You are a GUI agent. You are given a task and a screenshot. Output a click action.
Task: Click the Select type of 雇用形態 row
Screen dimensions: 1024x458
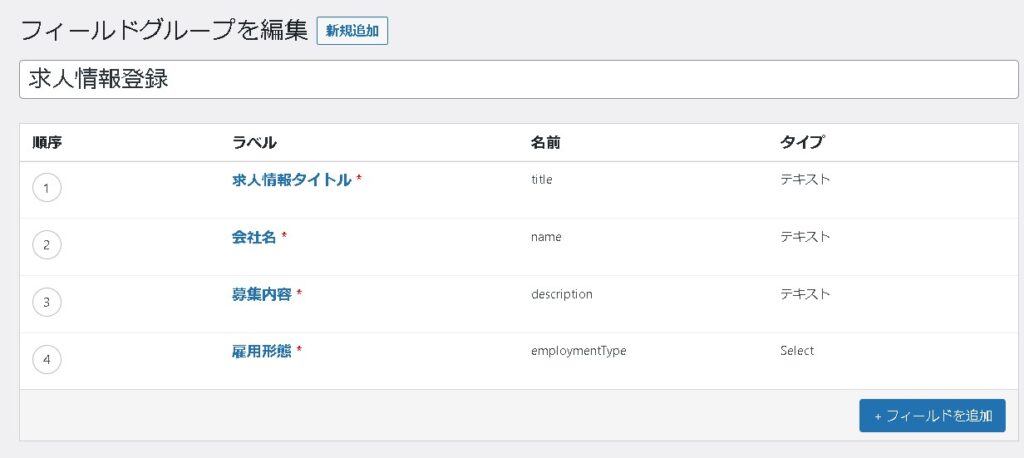pos(797,351)
